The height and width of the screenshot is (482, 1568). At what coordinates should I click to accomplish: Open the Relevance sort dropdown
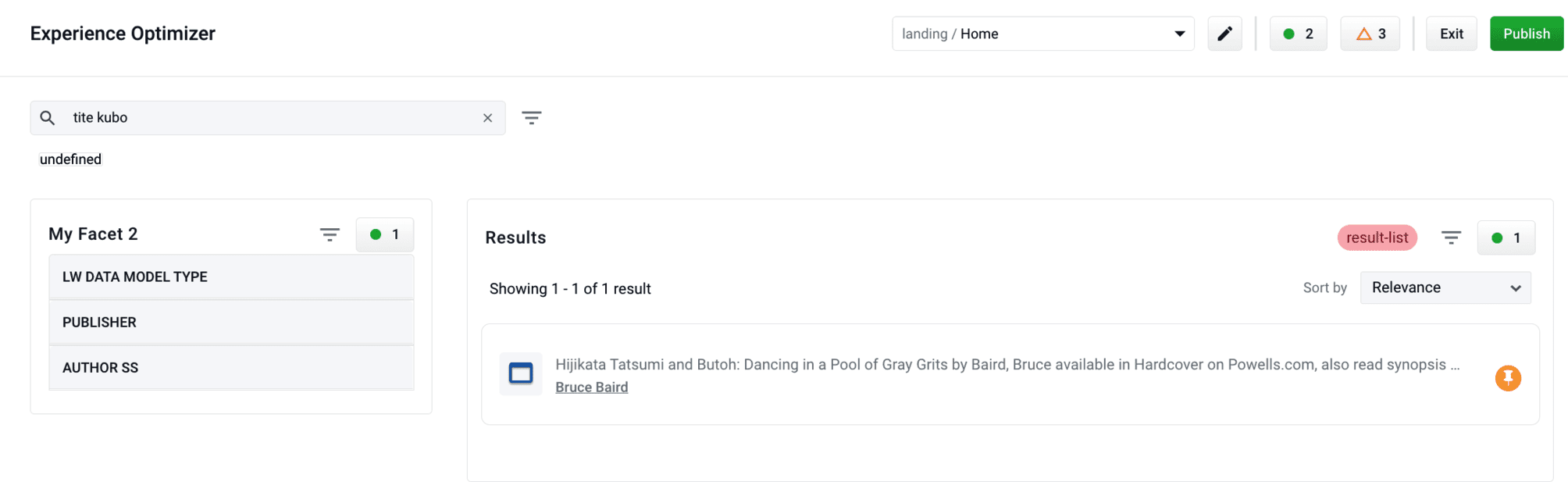click(x=1445, y=287)
